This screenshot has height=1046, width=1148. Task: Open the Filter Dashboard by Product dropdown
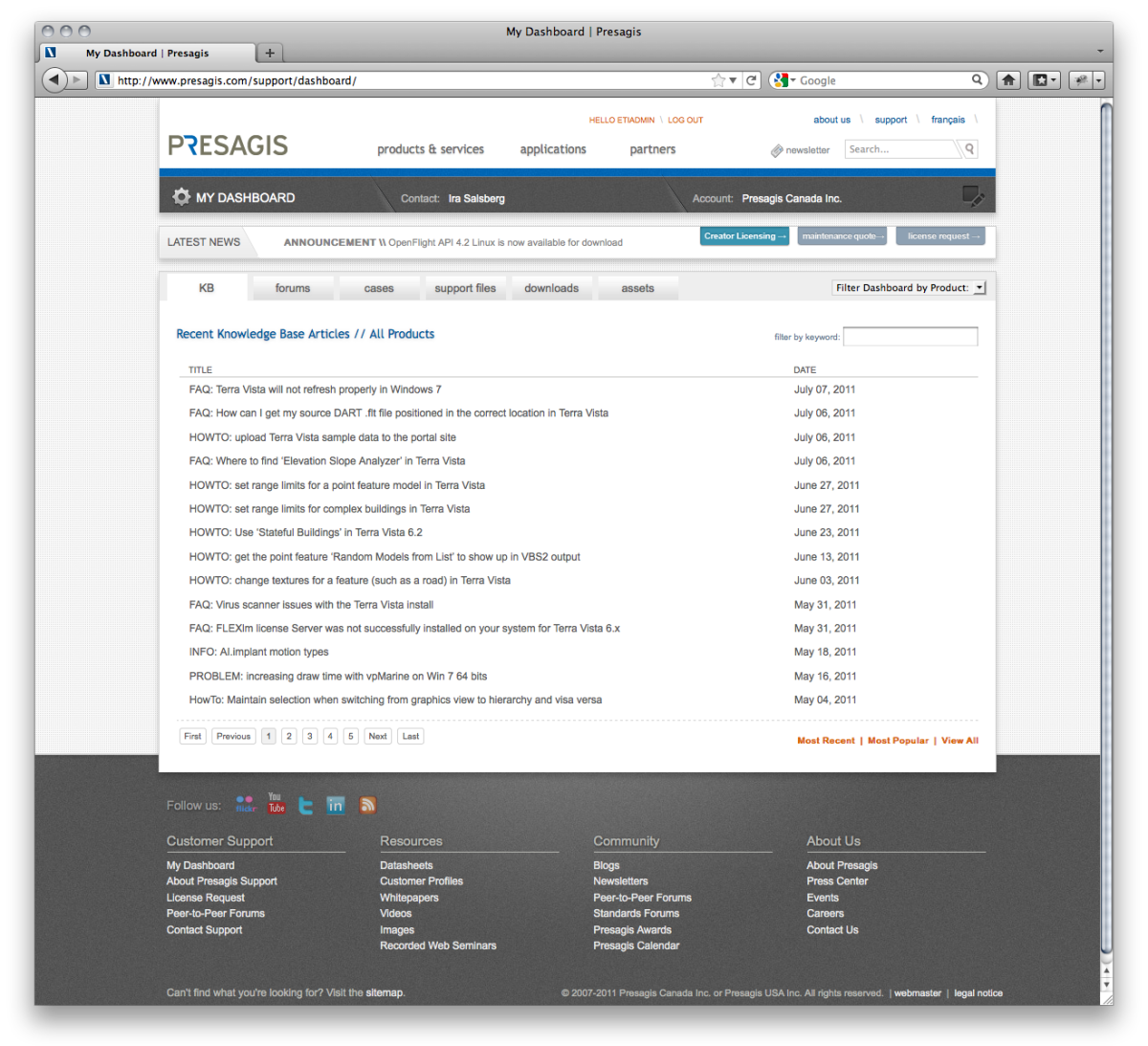(909, 287)
